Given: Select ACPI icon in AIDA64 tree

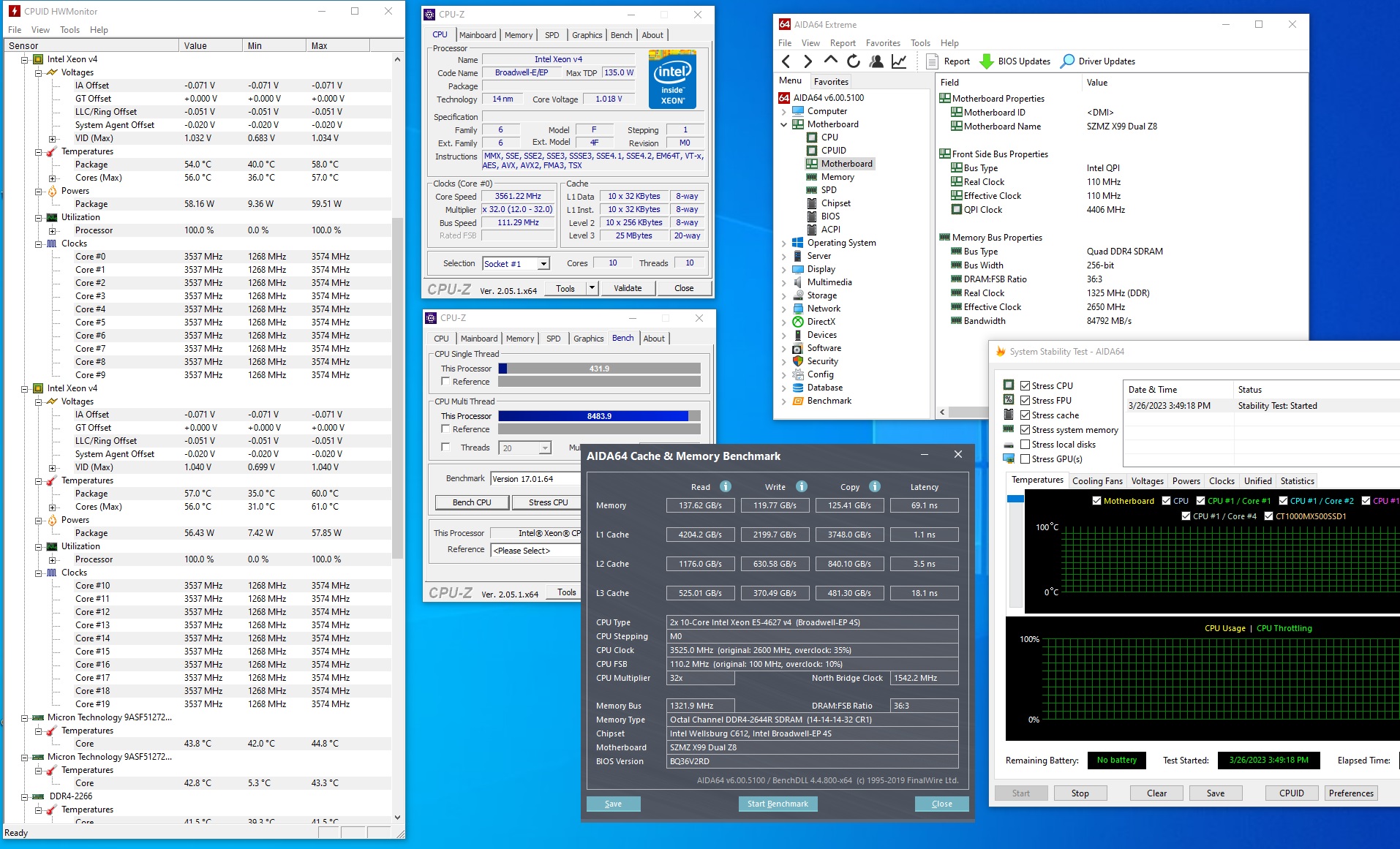Looking at the screenshot, I should (x=812, y=230).
